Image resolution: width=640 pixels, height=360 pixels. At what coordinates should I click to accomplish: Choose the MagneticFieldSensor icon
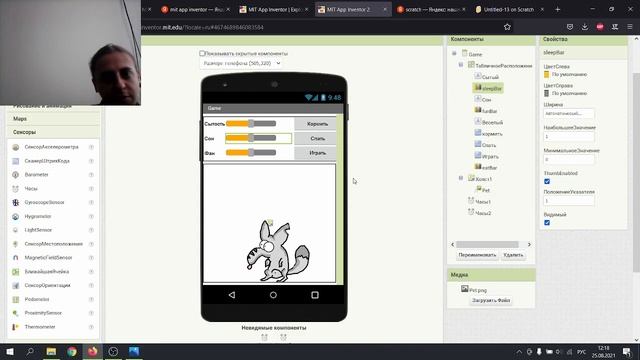pyautogui.click(x=16, y=258)
